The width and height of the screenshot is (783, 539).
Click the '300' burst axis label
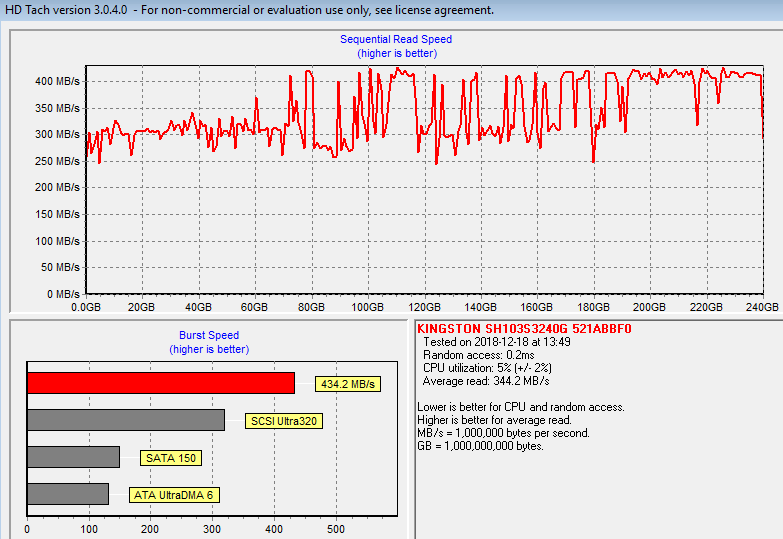[212, 529]
